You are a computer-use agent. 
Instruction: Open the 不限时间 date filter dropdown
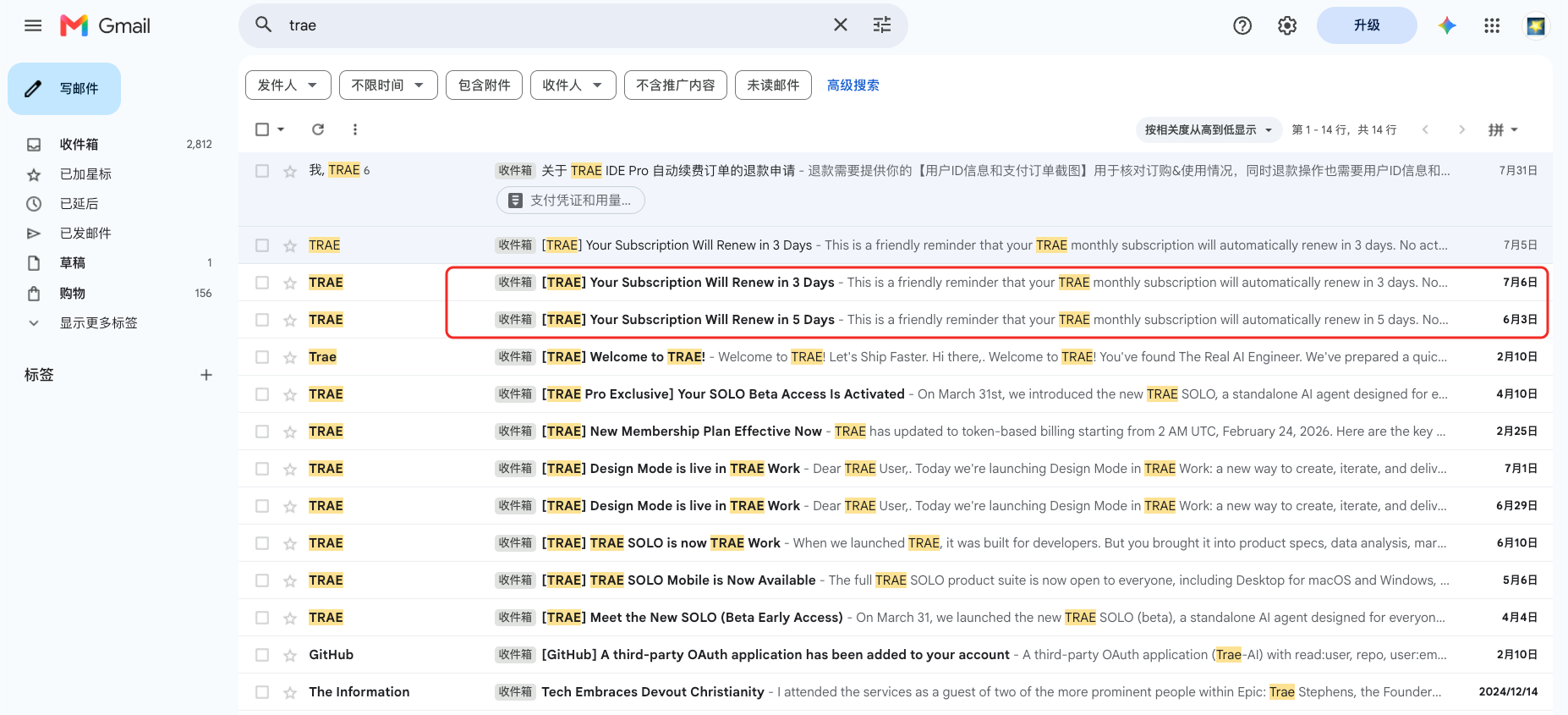tap(388, 85)
